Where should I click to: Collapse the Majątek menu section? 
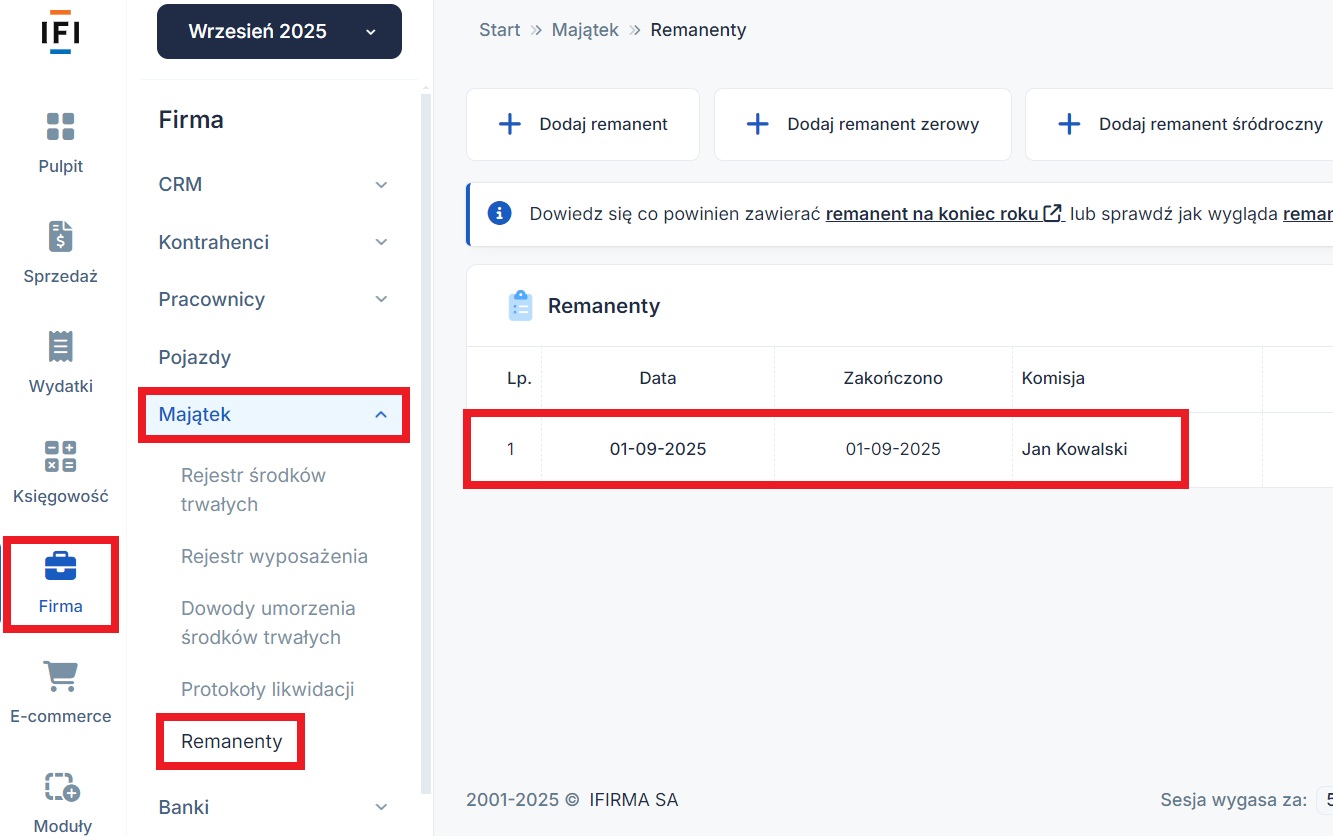pyautogui.click(x=274, y=415)
